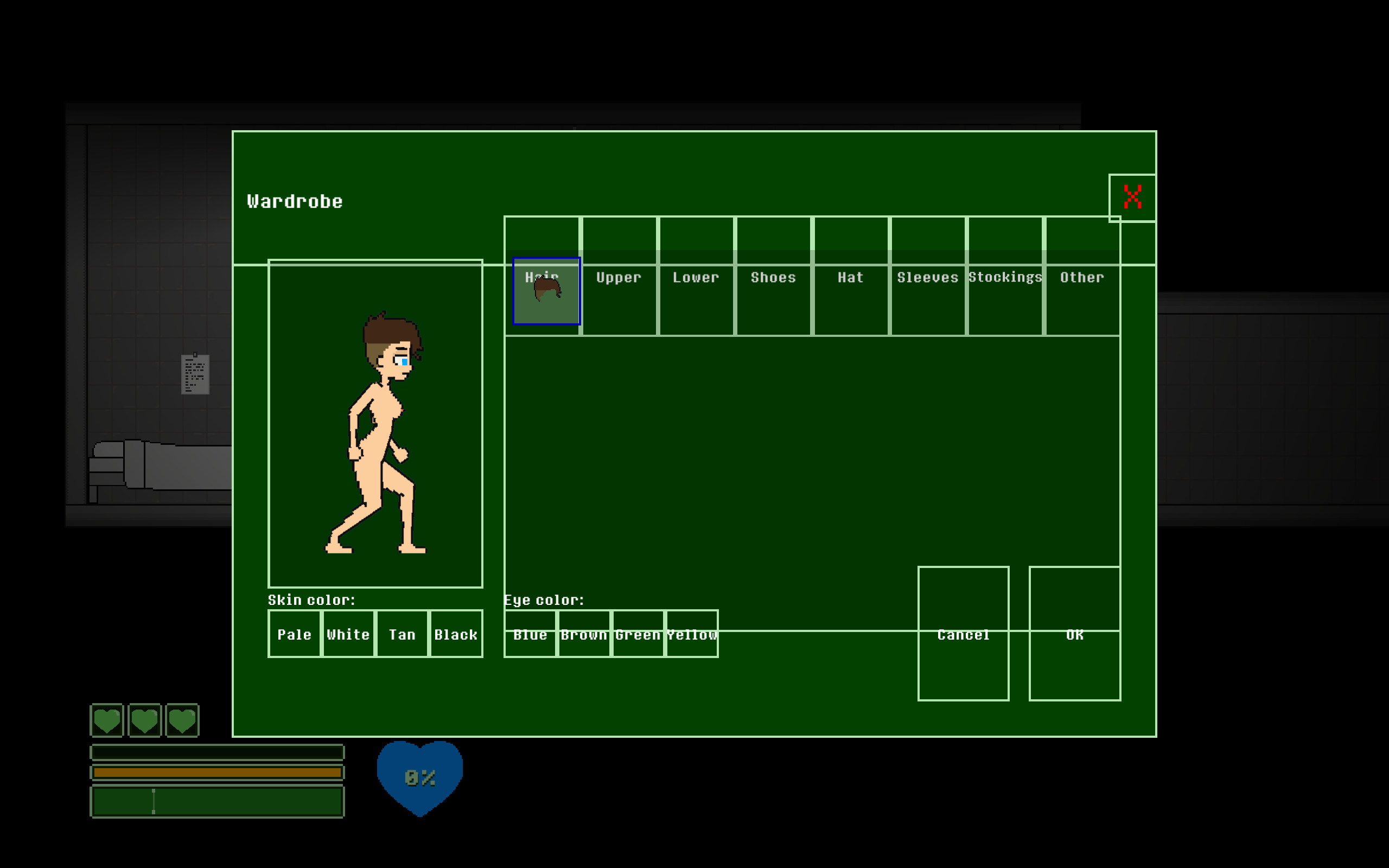The height and width of the screenshot is (868, 1389).
Task: Choose White skin color
Action: tap(348, 634)
